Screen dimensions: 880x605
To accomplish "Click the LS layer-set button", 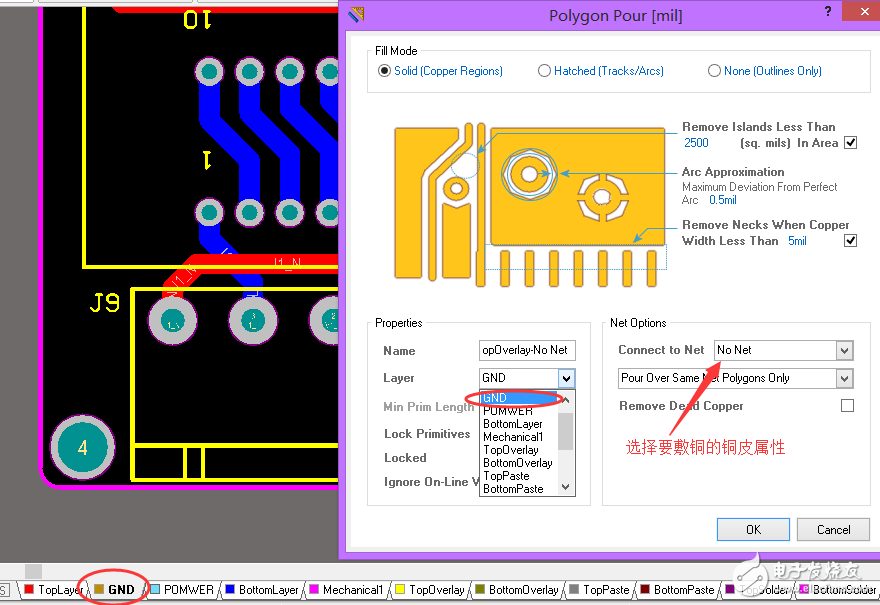I will [4, 590].
